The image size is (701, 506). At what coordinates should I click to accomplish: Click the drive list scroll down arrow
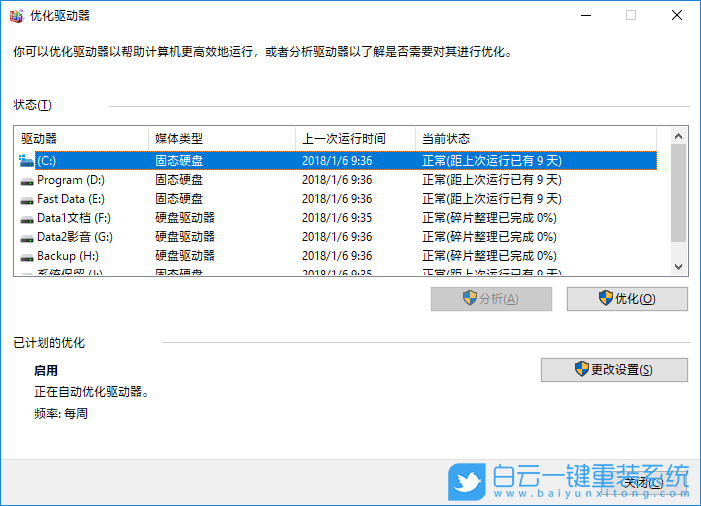[x=678, y=267]
